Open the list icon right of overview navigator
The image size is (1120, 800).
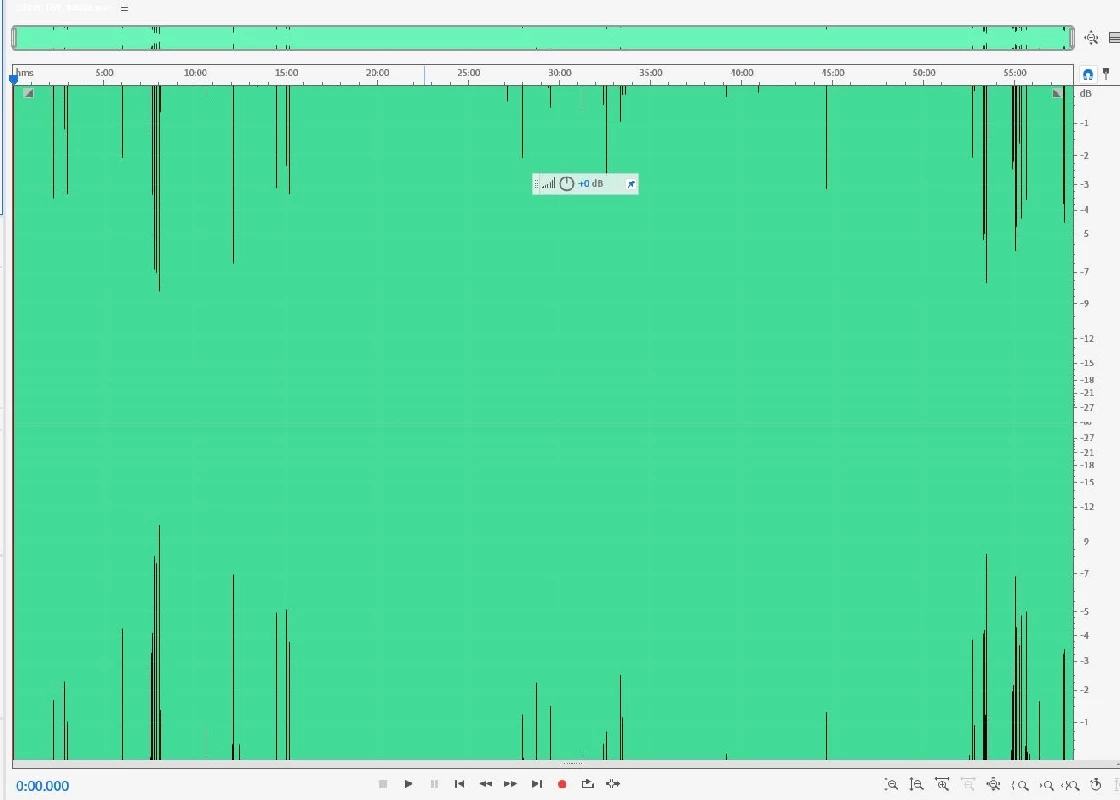[1114, 38]
